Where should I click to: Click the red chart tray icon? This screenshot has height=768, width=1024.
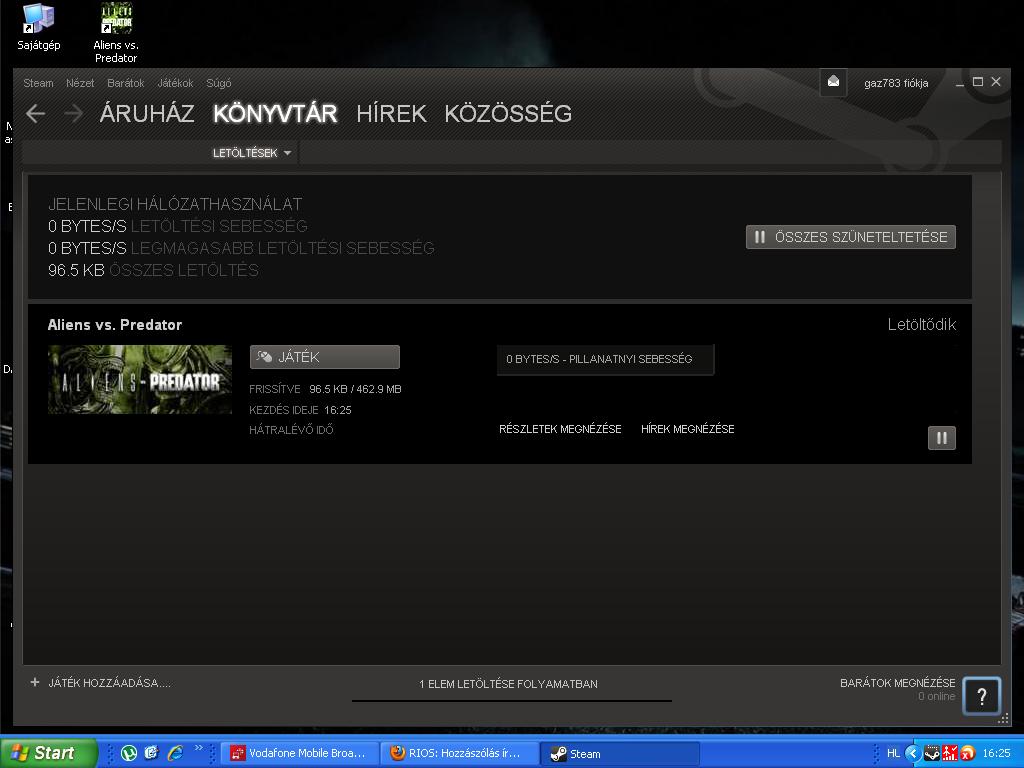pos(950,753)
